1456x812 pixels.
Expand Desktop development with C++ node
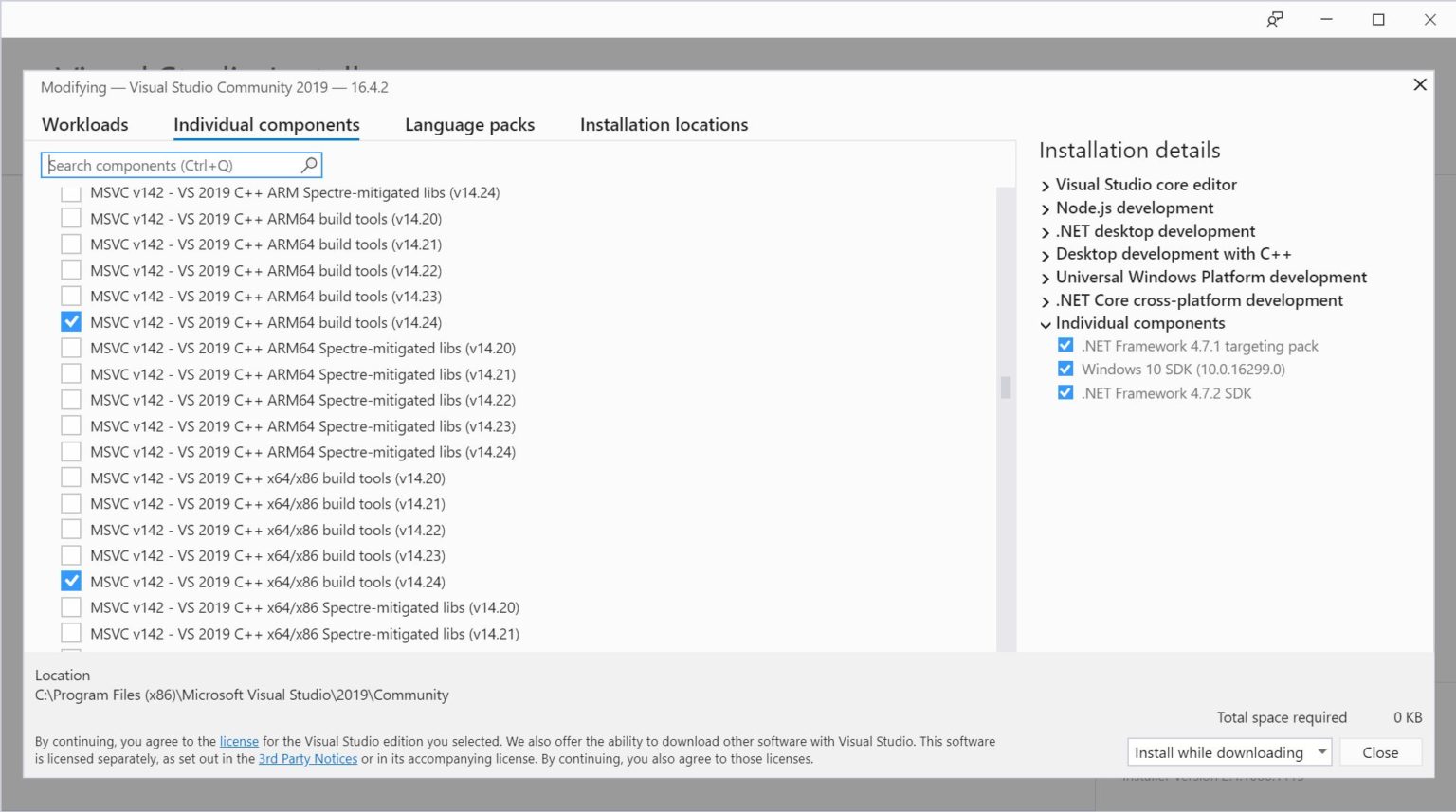(x=1046, y=255)
